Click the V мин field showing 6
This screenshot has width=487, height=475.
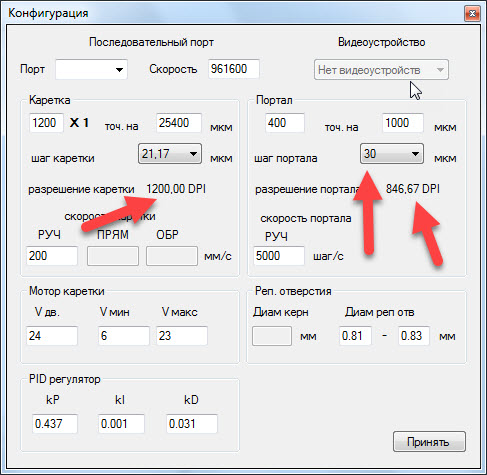coord(124,335)
